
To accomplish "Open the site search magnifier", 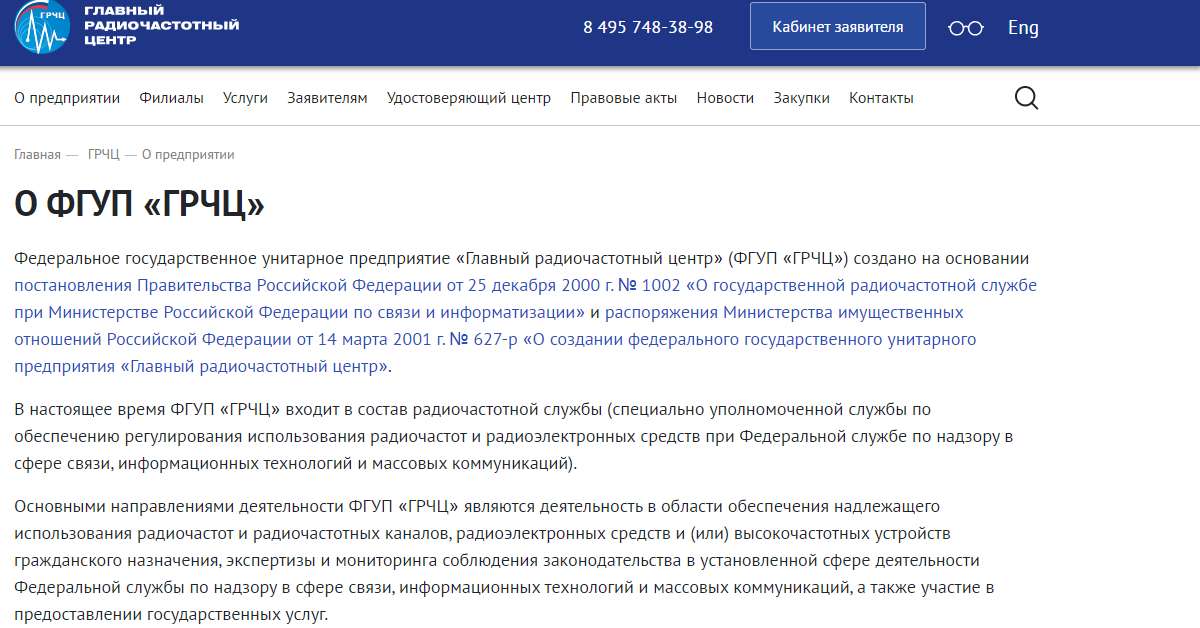I will pos(1026,98).
